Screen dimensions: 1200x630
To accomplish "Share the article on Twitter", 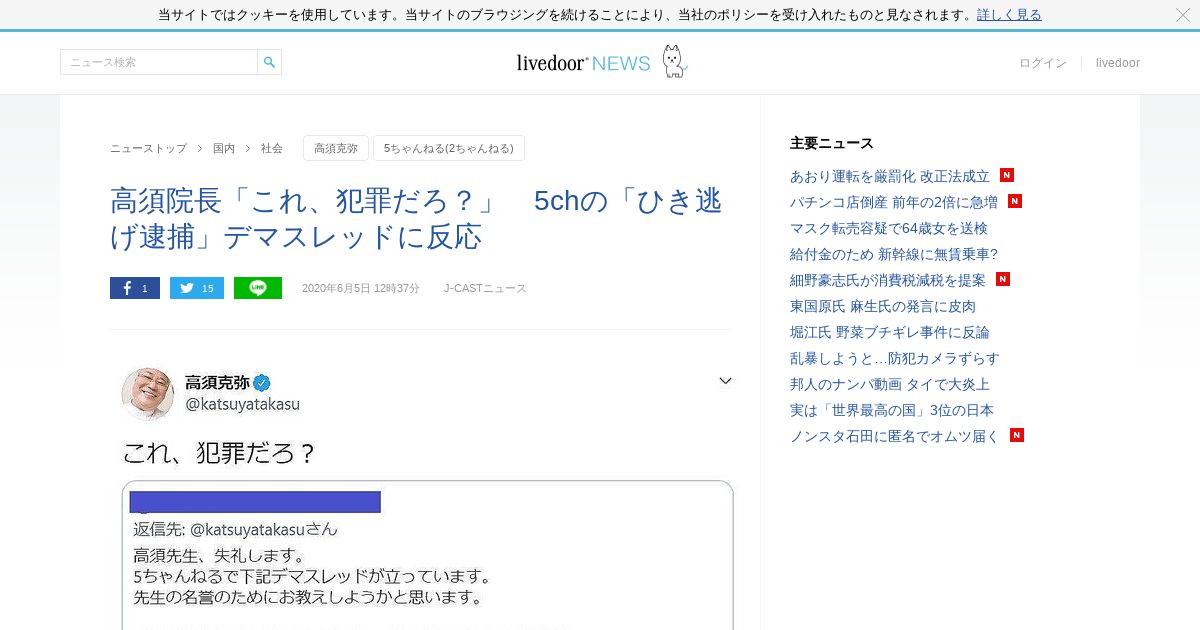I will coord(197,288).
